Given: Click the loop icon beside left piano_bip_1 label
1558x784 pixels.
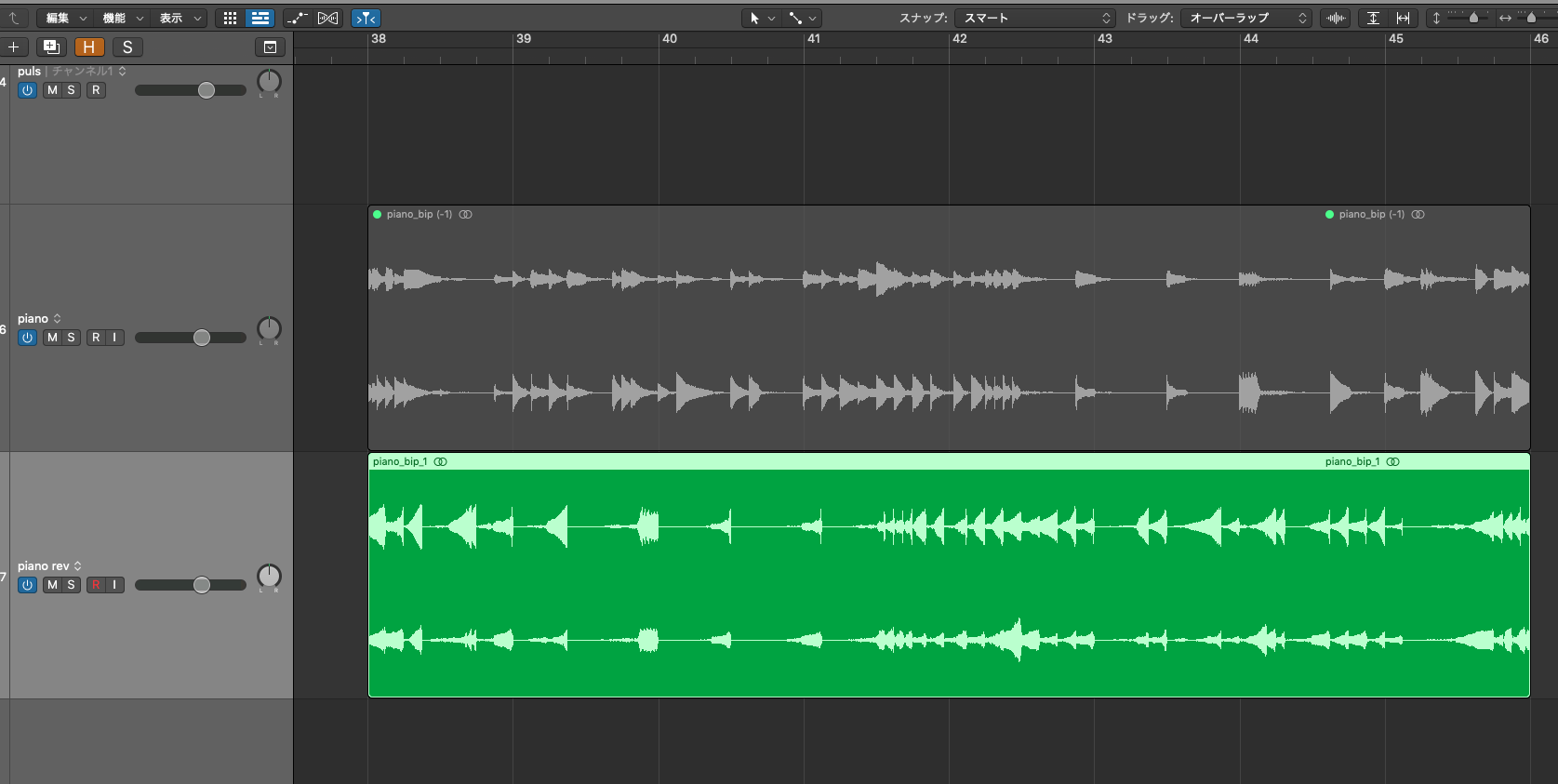Looking at the screenshot, I should click(440, 461).
